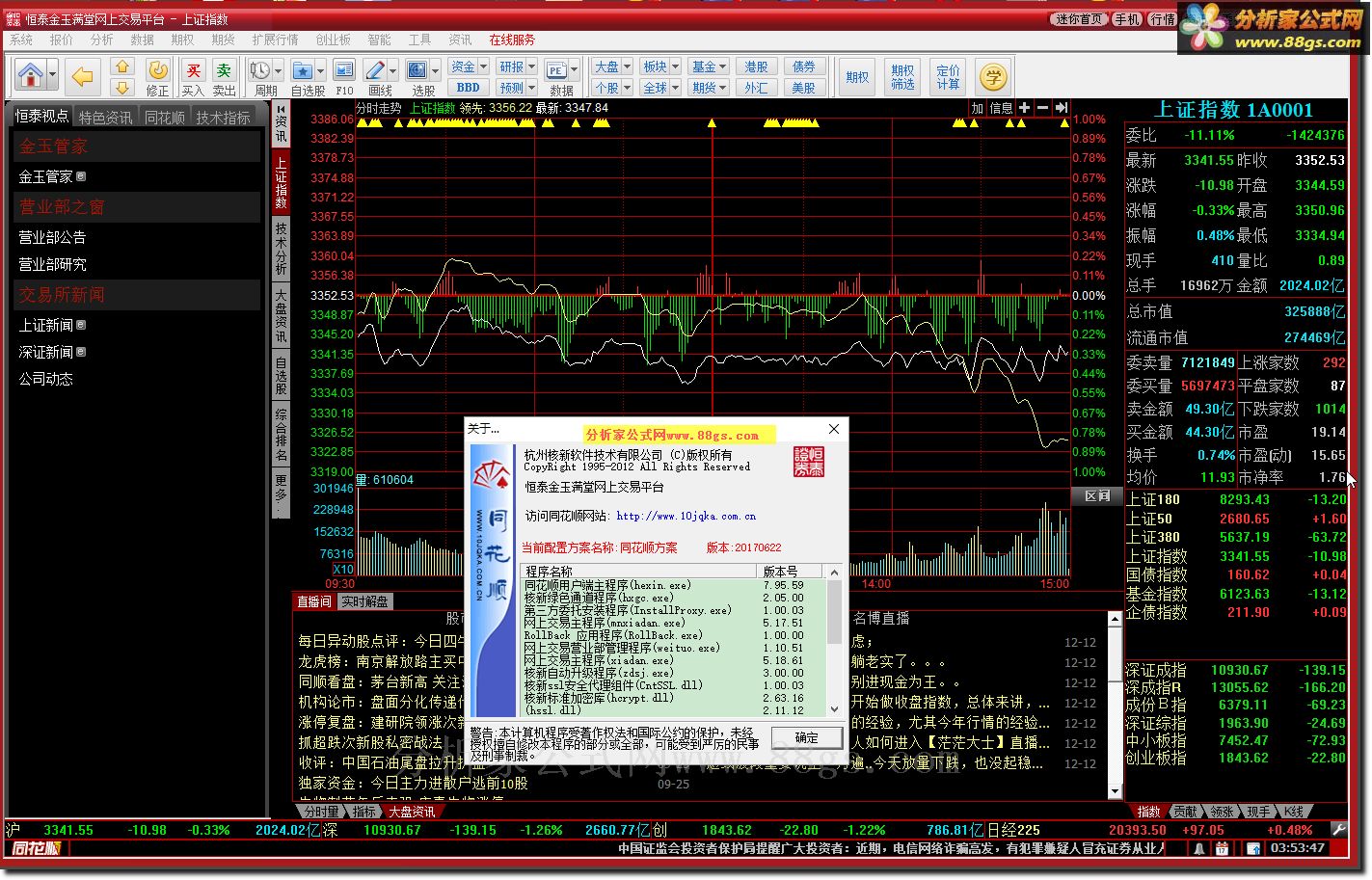1372x880 pixels.
Task: Click the 定价计算 button
Action: pos(948,76)
